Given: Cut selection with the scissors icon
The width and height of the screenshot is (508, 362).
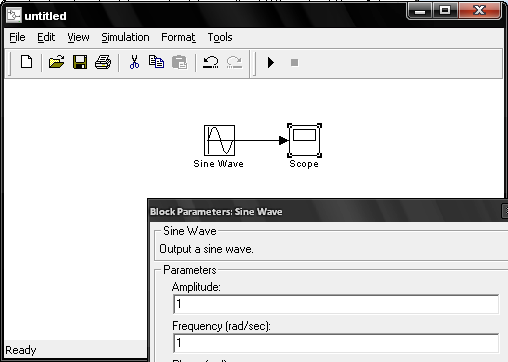Looking at the screenshot, I should pyautogui.click(x=134, y=62).
